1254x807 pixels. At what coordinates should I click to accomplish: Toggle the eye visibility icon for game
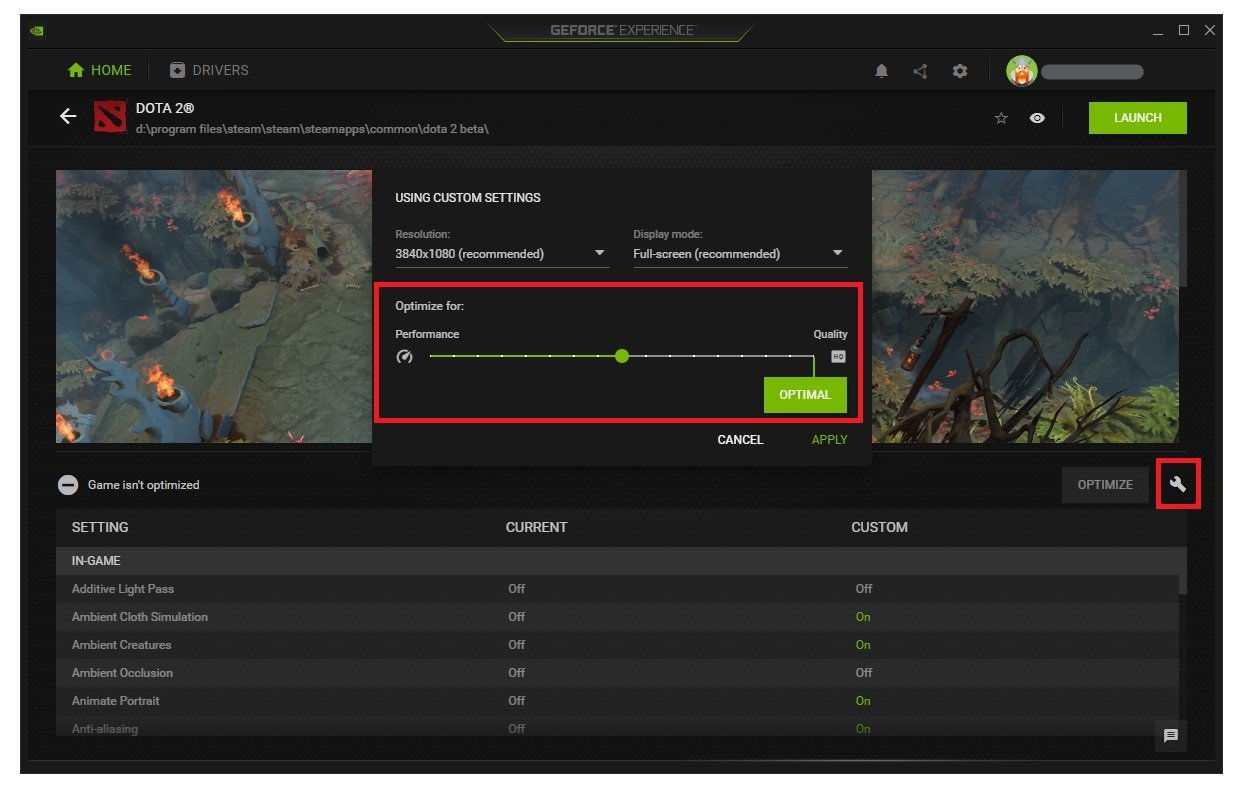[x=1038, y=118]
